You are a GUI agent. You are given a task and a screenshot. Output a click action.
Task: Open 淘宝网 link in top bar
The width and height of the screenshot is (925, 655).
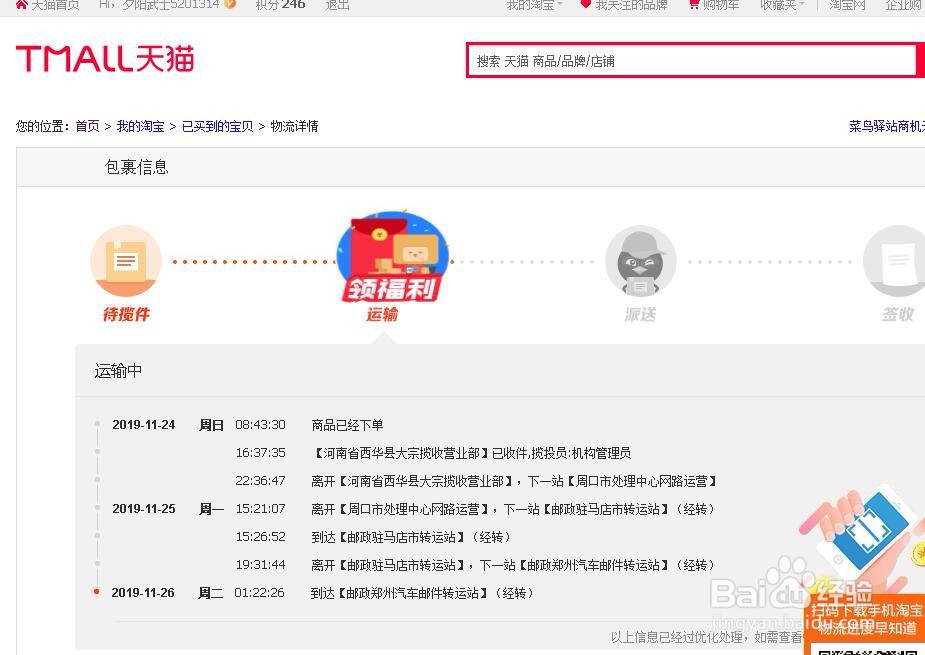coord(847,5)
